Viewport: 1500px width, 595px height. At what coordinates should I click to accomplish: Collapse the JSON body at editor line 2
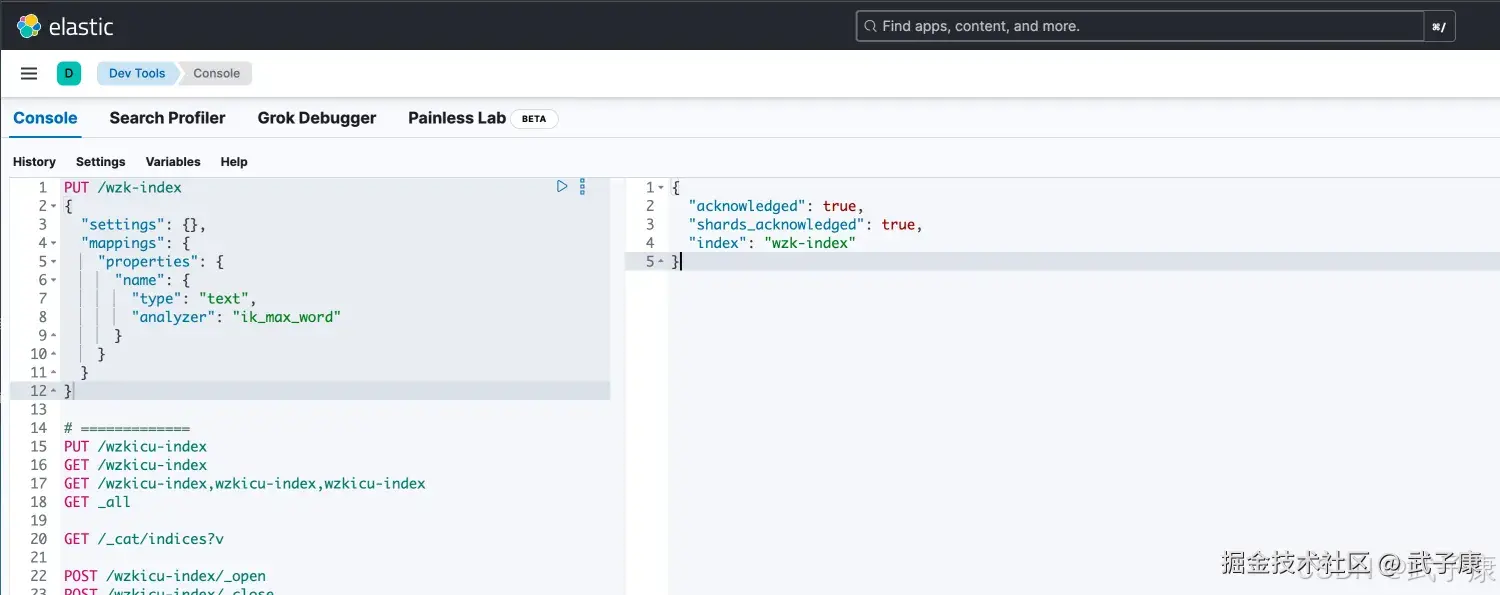coord(53,206)
